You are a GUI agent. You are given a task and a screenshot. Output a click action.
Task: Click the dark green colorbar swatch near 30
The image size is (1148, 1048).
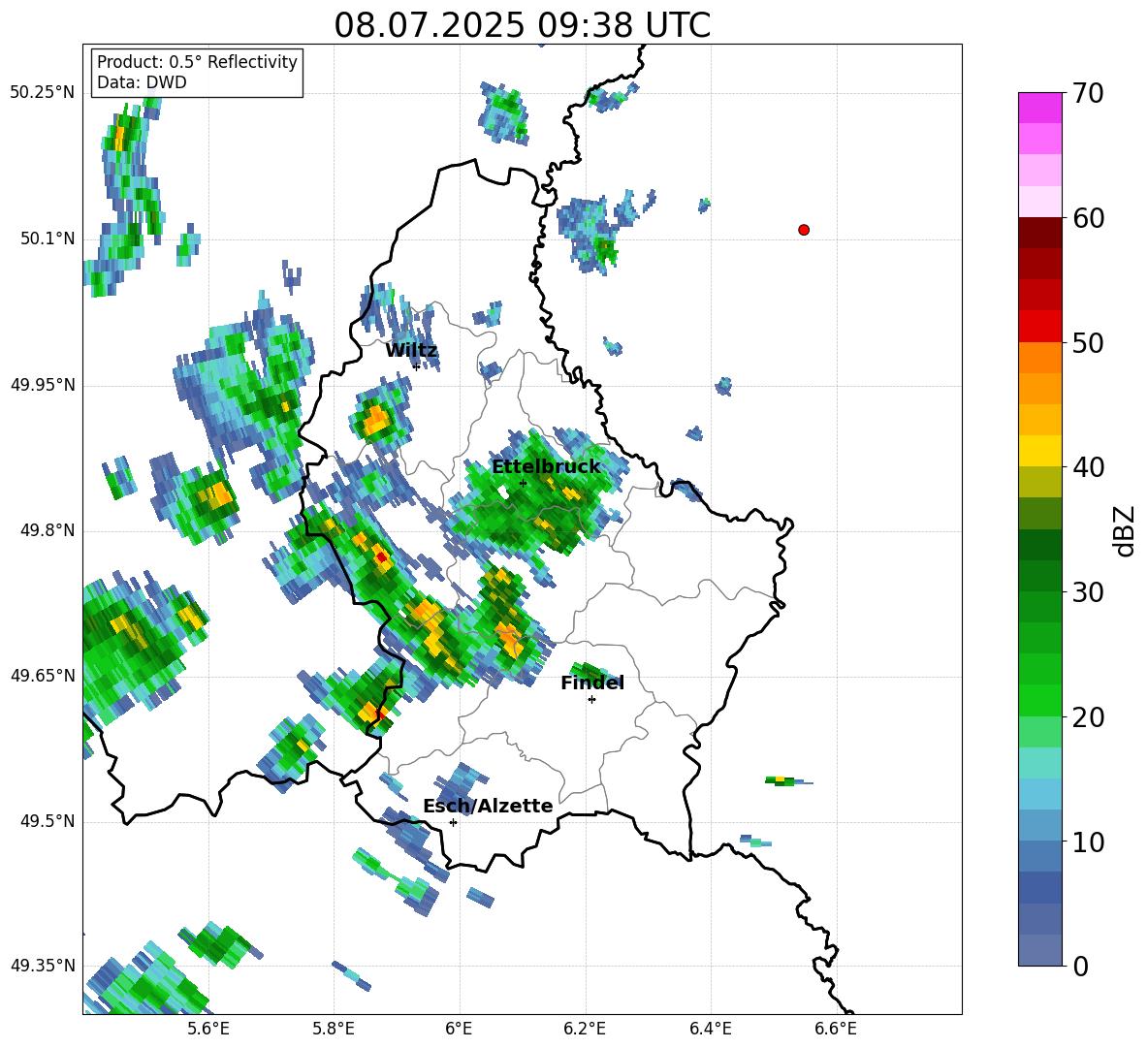[x=1039, y=576]
